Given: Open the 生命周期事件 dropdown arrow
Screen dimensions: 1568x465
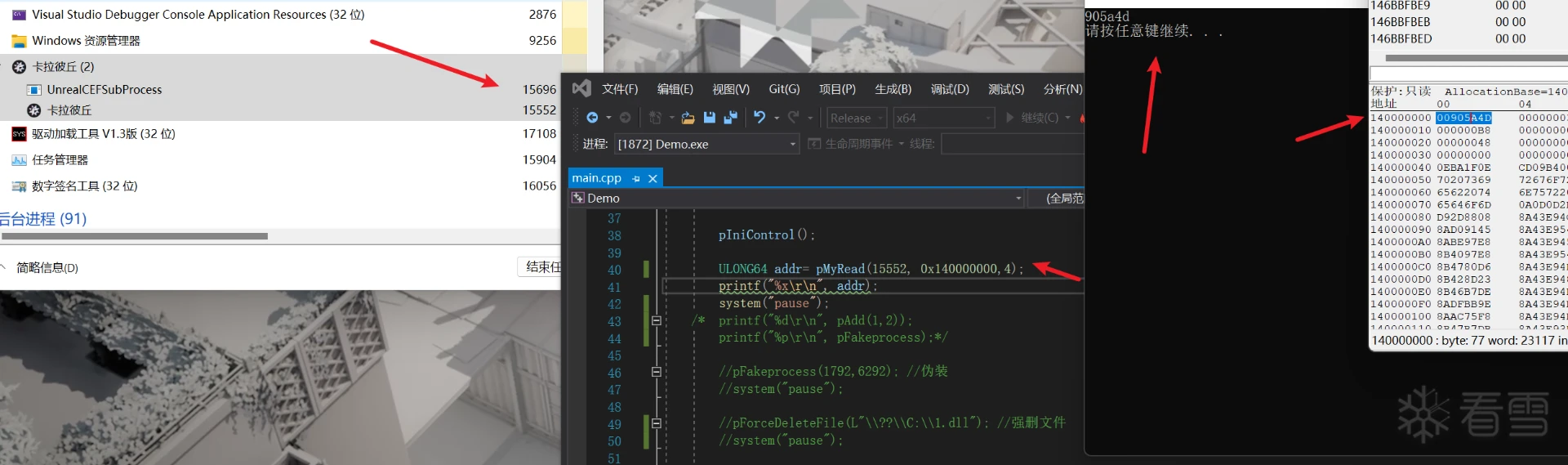Looking at the screenshot, I should tap(902, 144).
